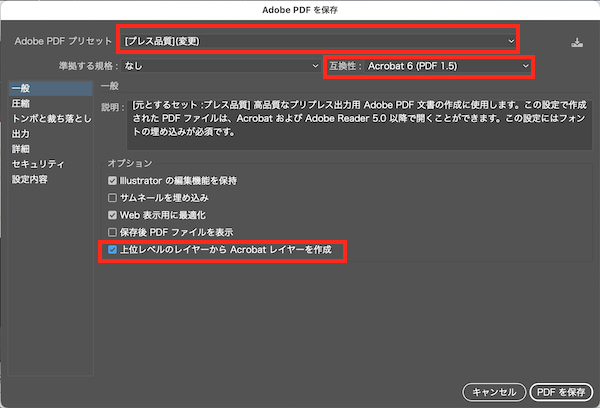
Task: Open the 互換性 dropdown showing Acrobat 6
Action: tap(447, 66)
